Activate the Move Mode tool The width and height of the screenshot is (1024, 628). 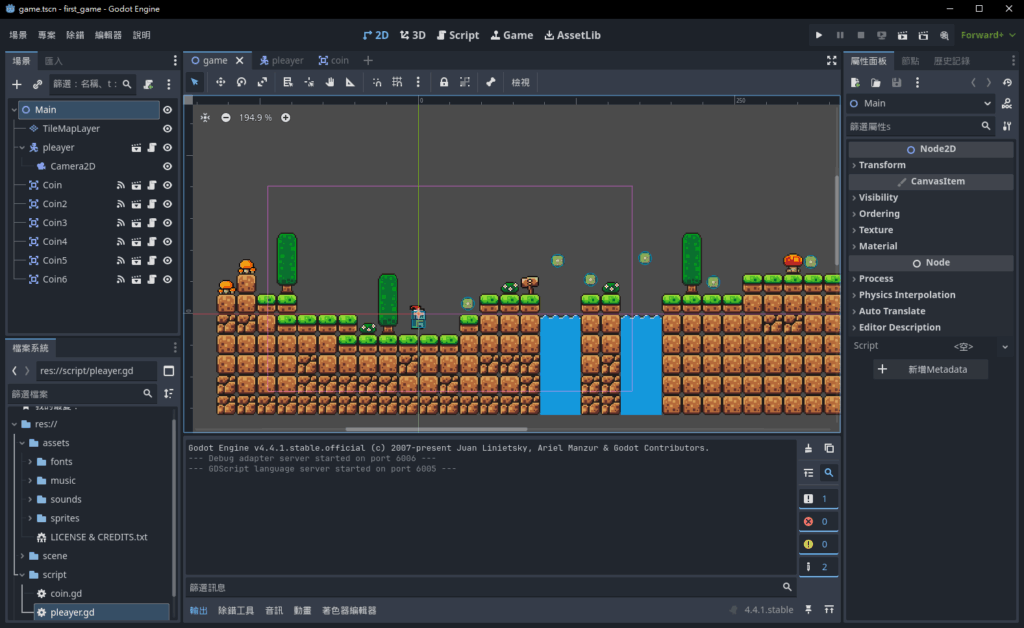click(221, 82)
